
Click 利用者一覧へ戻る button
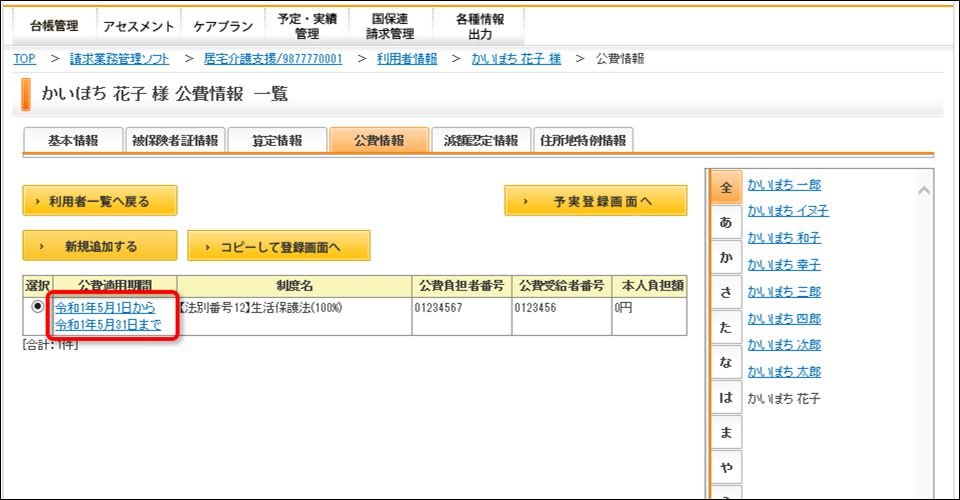click(x=100, y=201)
